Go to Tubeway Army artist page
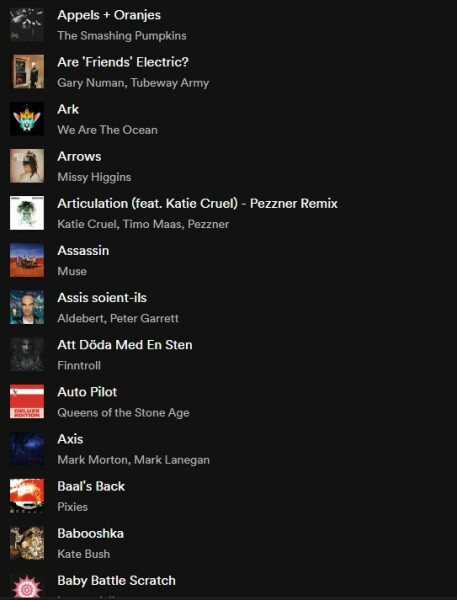457x600 pixels. pyautogui.click(x=170, y=83)
